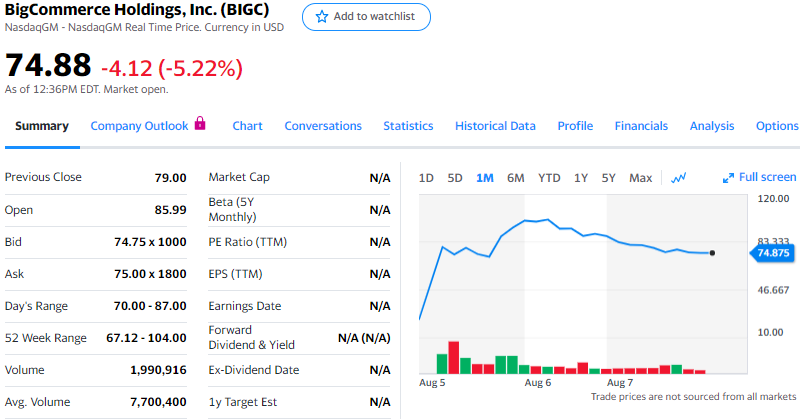The height and width of the screenshot is (419, 800).
Task: Click the As of 12:36PM EDT market status
Action: click(86, 89)
